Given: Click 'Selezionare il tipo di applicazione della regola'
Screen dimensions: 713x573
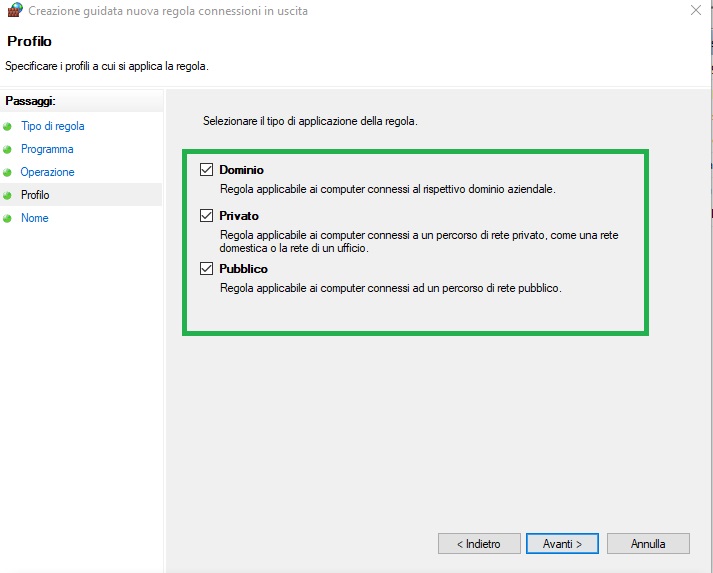Looking at the screenshot, I should coord(310,121).
